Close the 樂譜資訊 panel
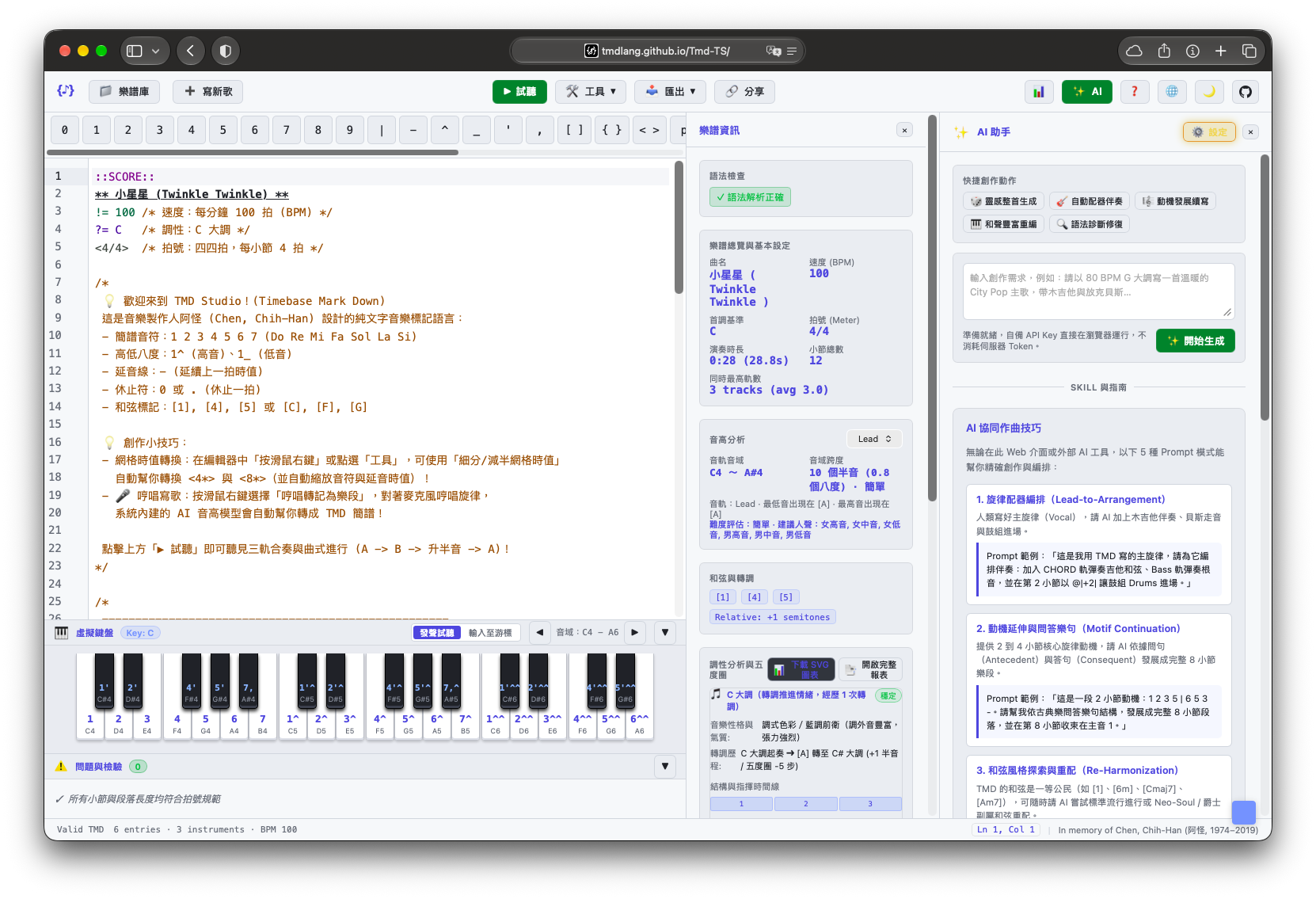This screenshot has height=899, width=1316. [x=904, y=130]
